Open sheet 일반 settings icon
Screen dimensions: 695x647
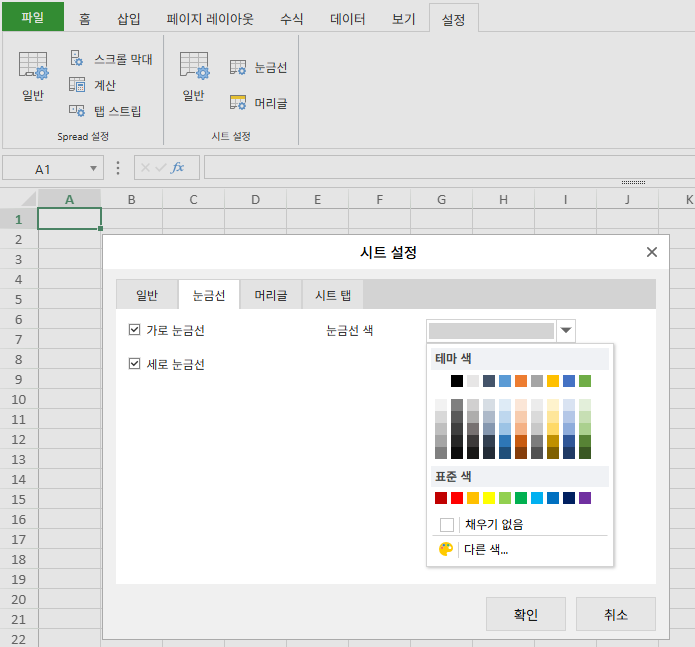(x=194, y=66)
